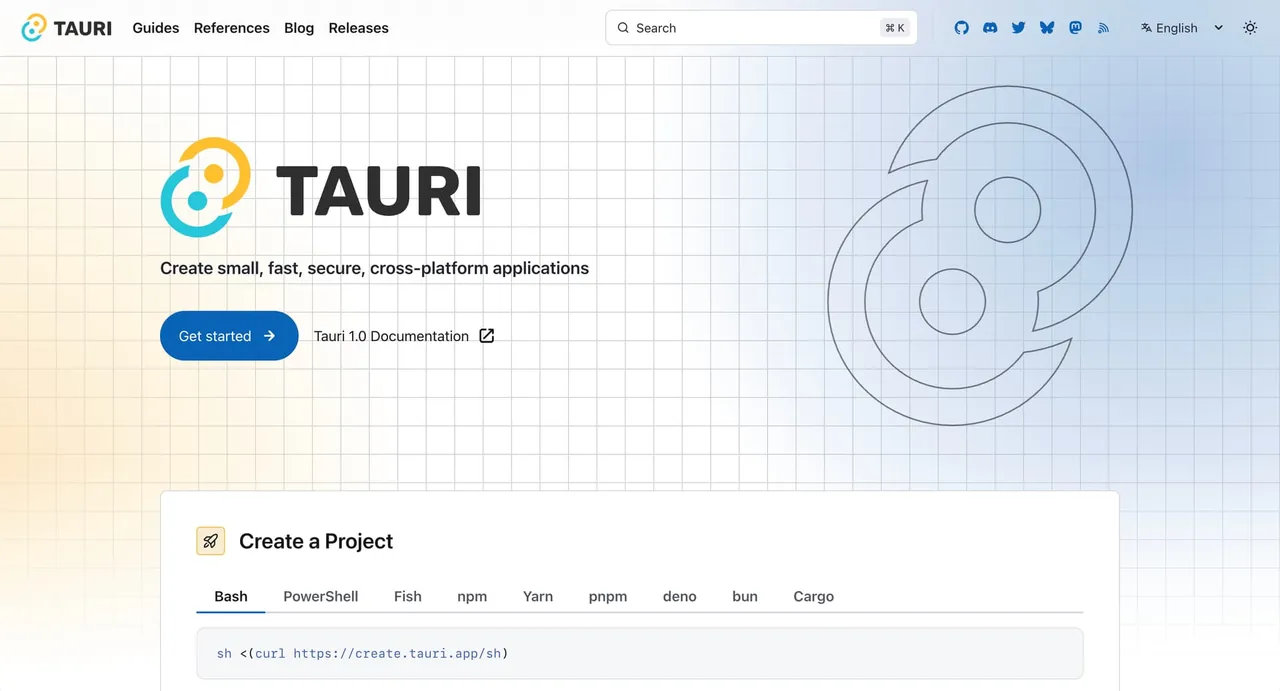The image size is (1280, 691).
Task: Focus the Search input field
Action: point(761,28)
